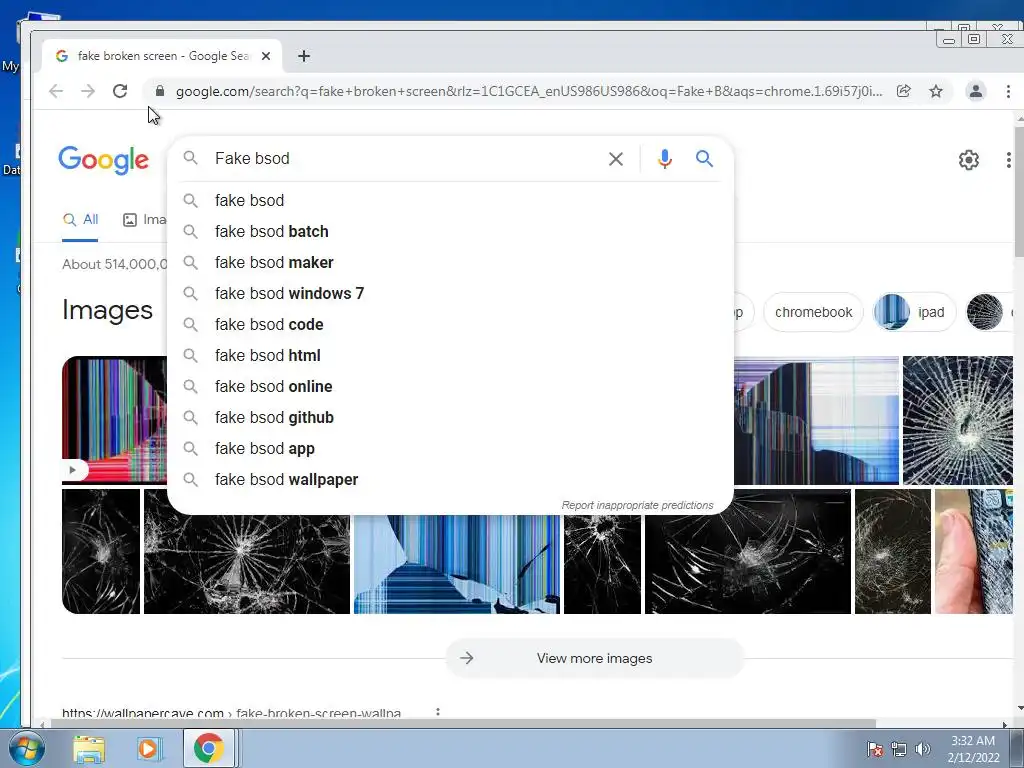Select suggestion 'fake bsod app'

click(x=451, y=449)
